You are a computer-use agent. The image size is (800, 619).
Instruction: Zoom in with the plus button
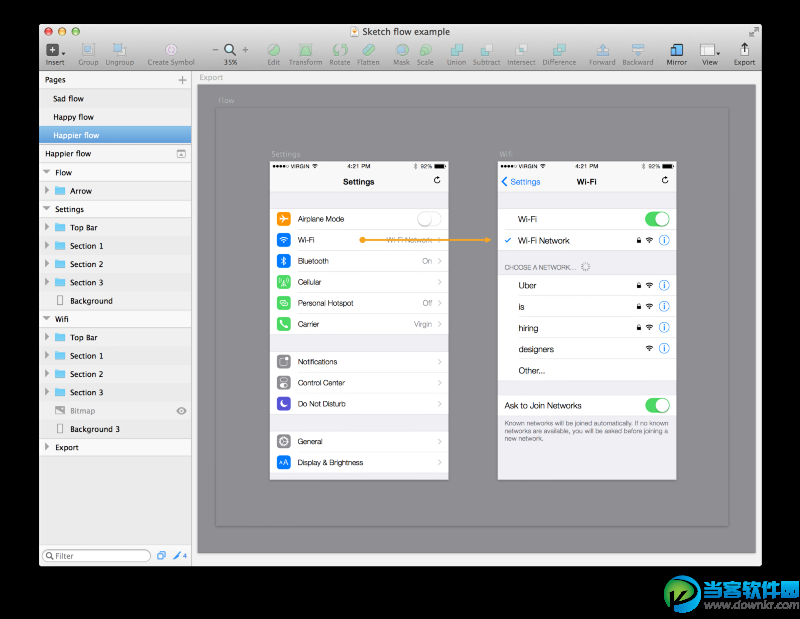tap(245, 49)
